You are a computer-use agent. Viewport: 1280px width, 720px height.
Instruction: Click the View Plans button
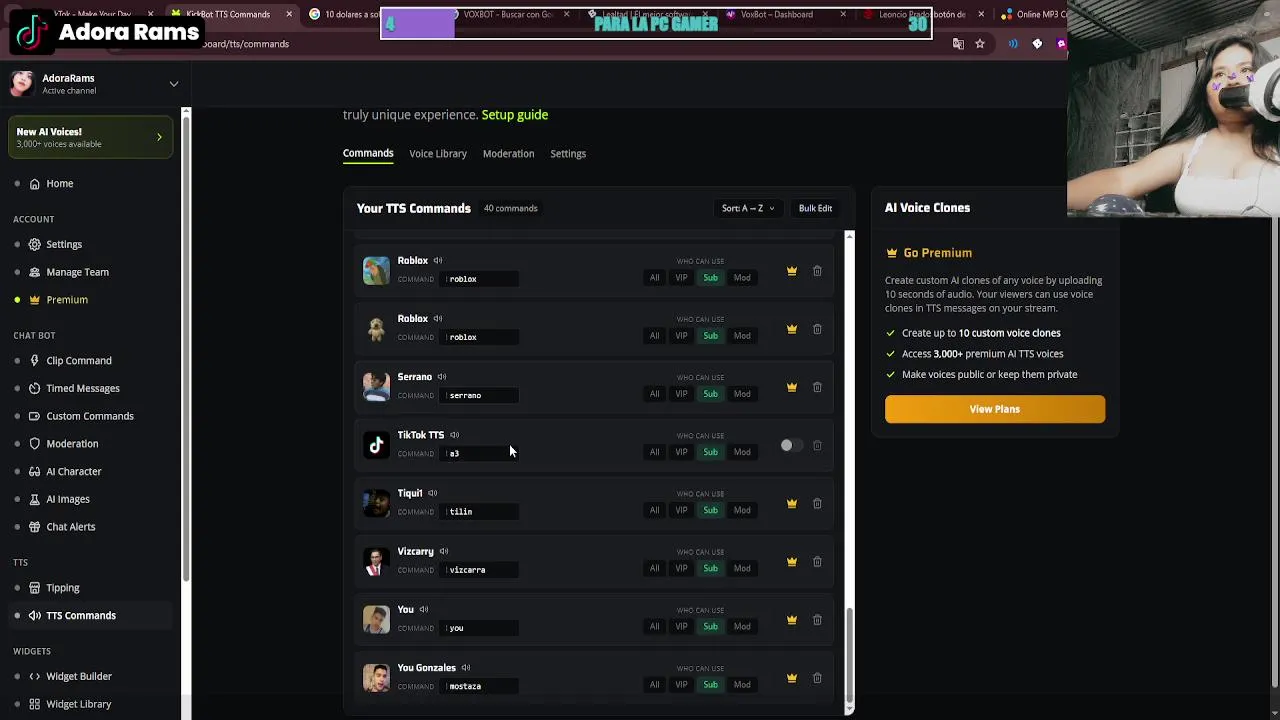pos(995,409)
